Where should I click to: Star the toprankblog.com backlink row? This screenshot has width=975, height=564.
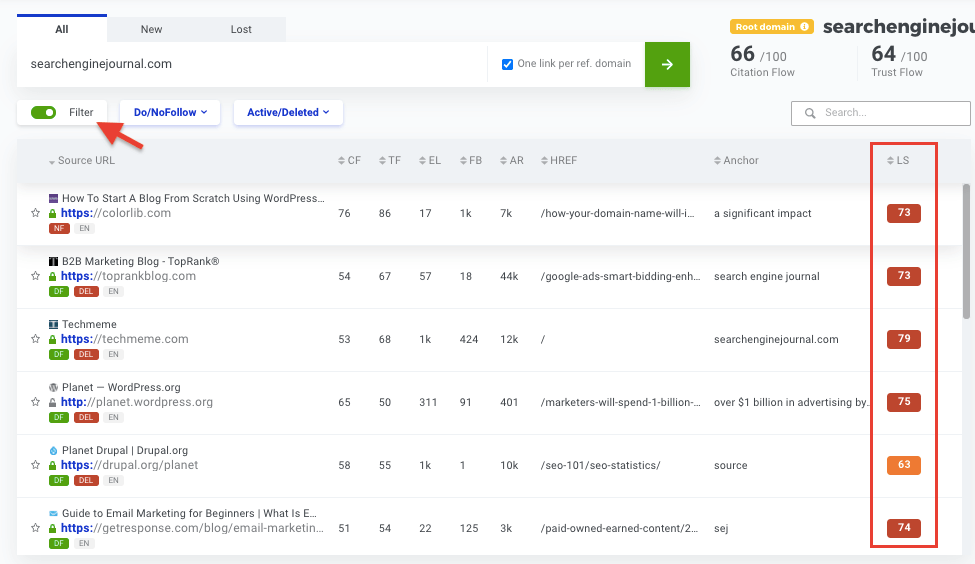click(35, 275)
